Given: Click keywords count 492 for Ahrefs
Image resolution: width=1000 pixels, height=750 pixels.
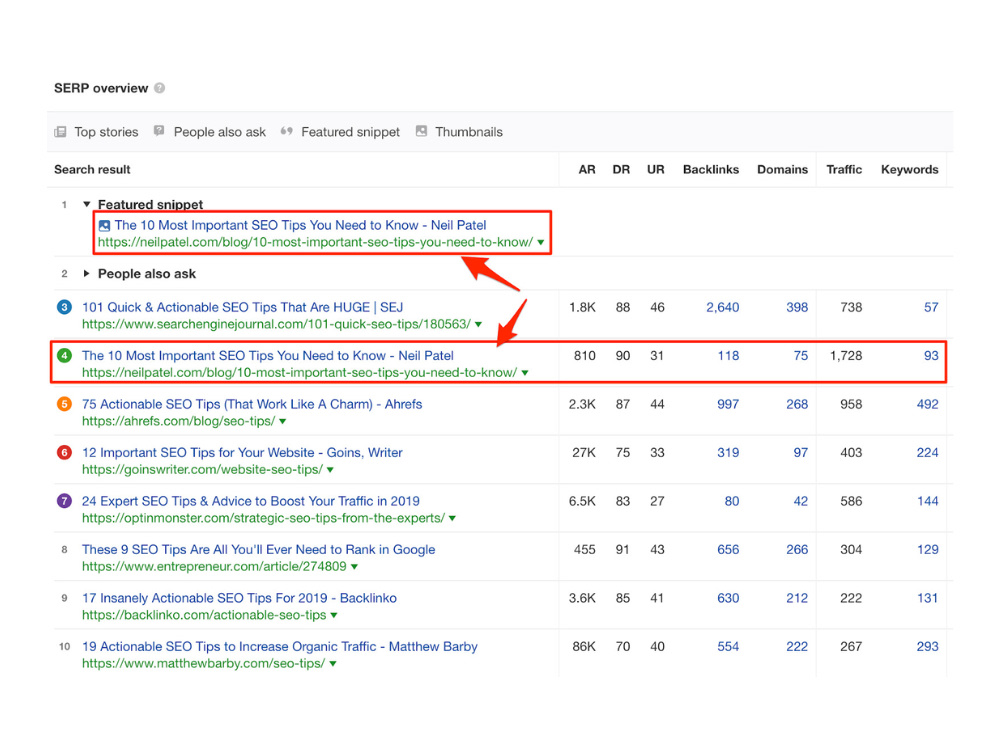Looking at the screenshot, I should (x=927, y=404).
